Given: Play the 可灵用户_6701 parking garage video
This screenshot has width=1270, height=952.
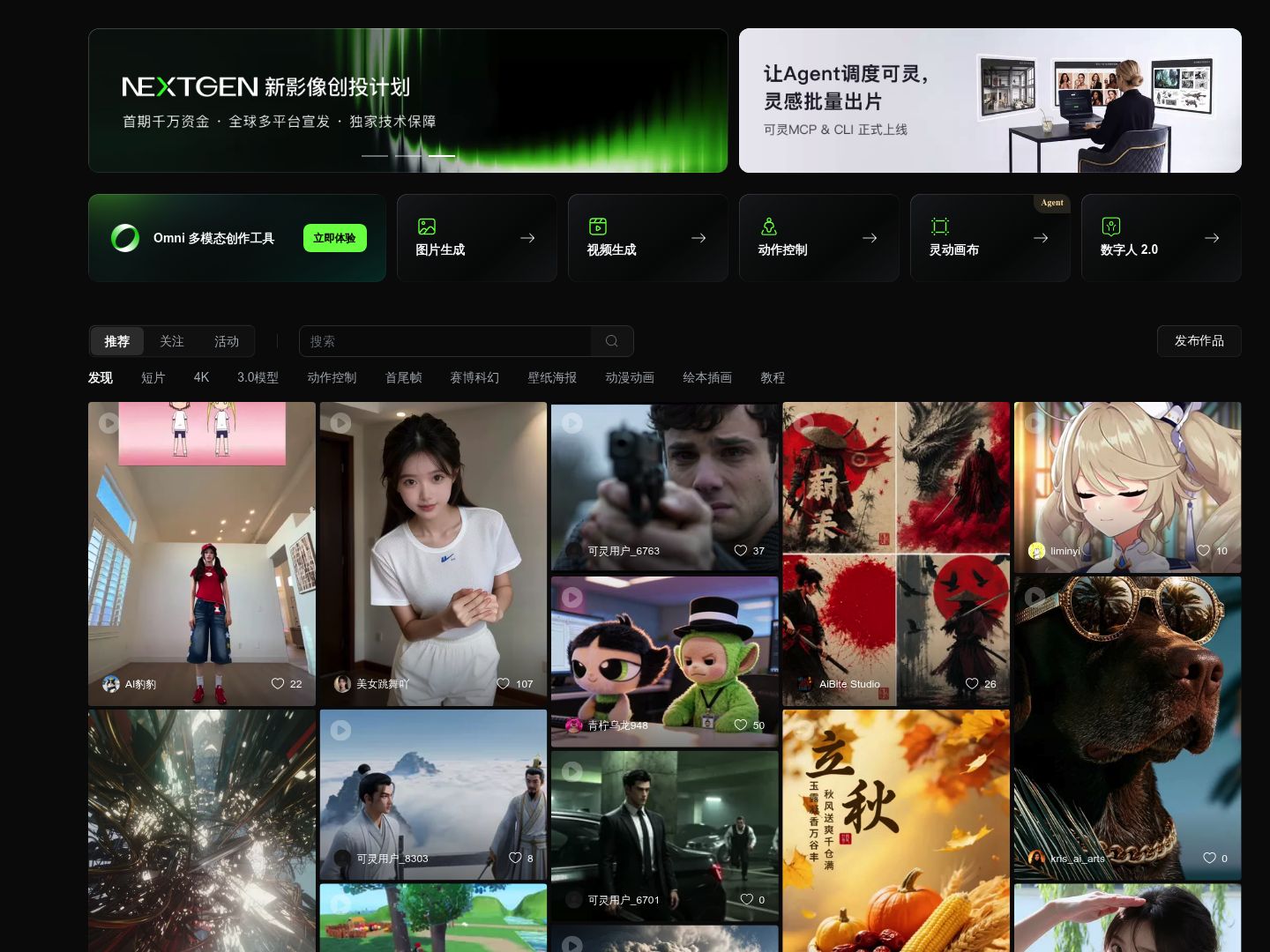Looking at the screenshot, I should (x=572, y=772).
